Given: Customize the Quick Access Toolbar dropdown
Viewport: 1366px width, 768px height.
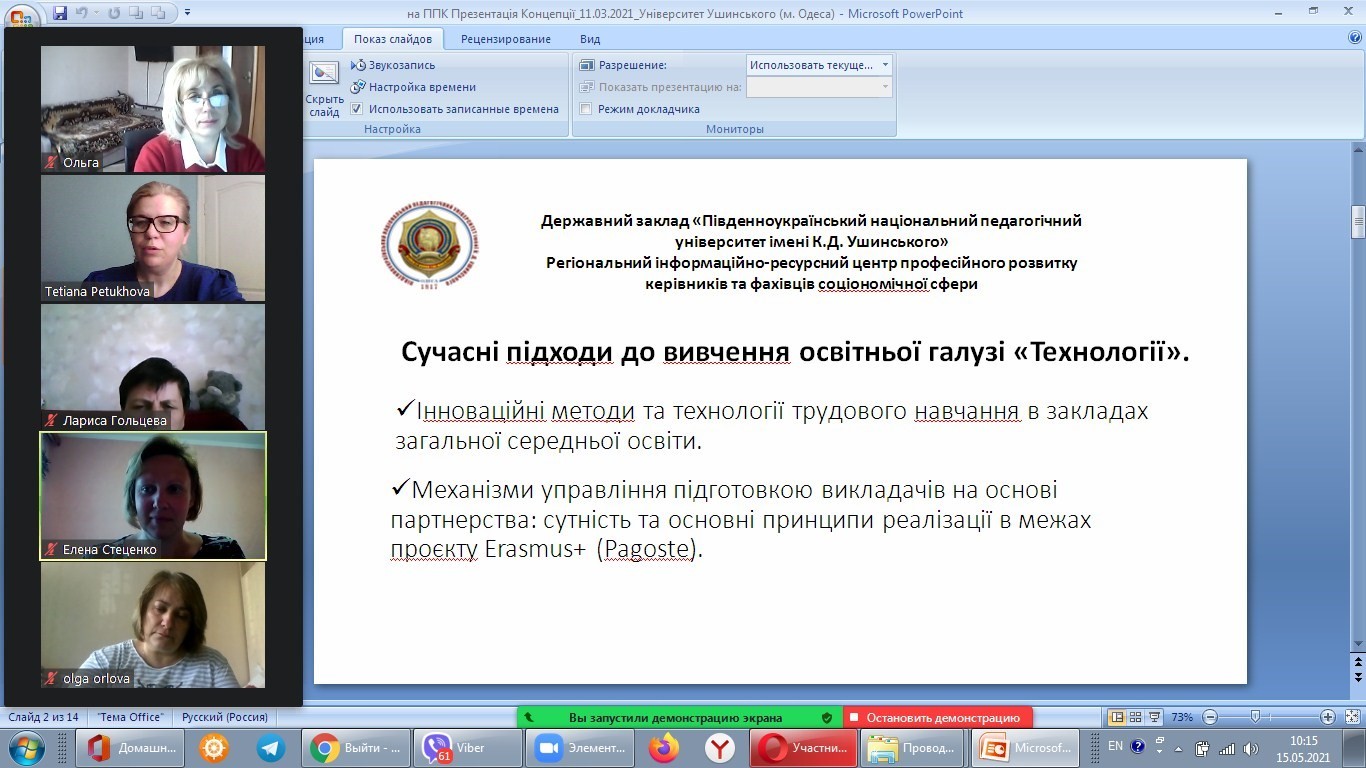Looking at the screenshot, I should pos(188,14).
